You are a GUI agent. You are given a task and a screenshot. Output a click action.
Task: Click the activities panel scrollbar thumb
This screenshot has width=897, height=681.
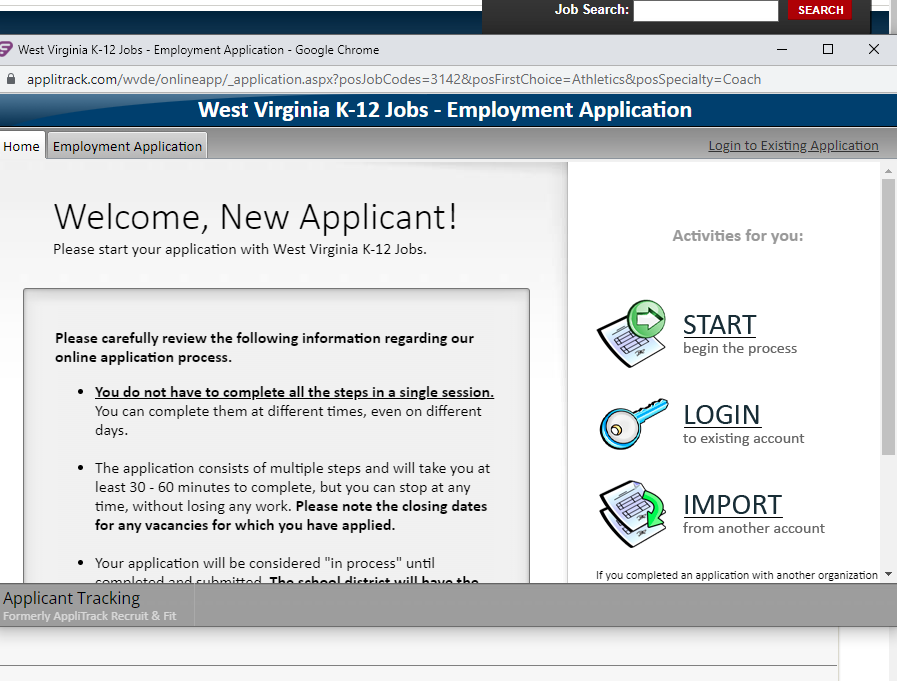(x=888, y=317)
